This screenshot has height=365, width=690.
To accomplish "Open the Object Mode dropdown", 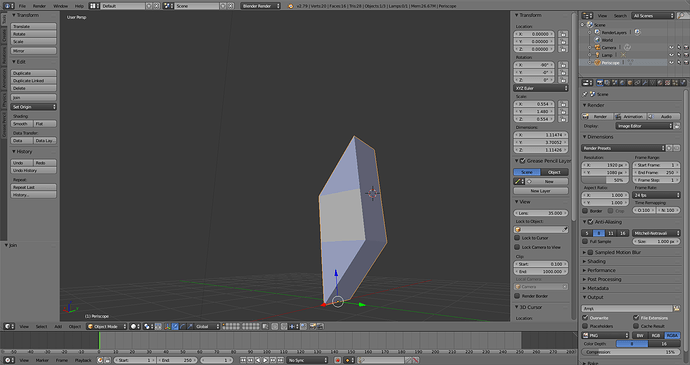I will 107,326.
